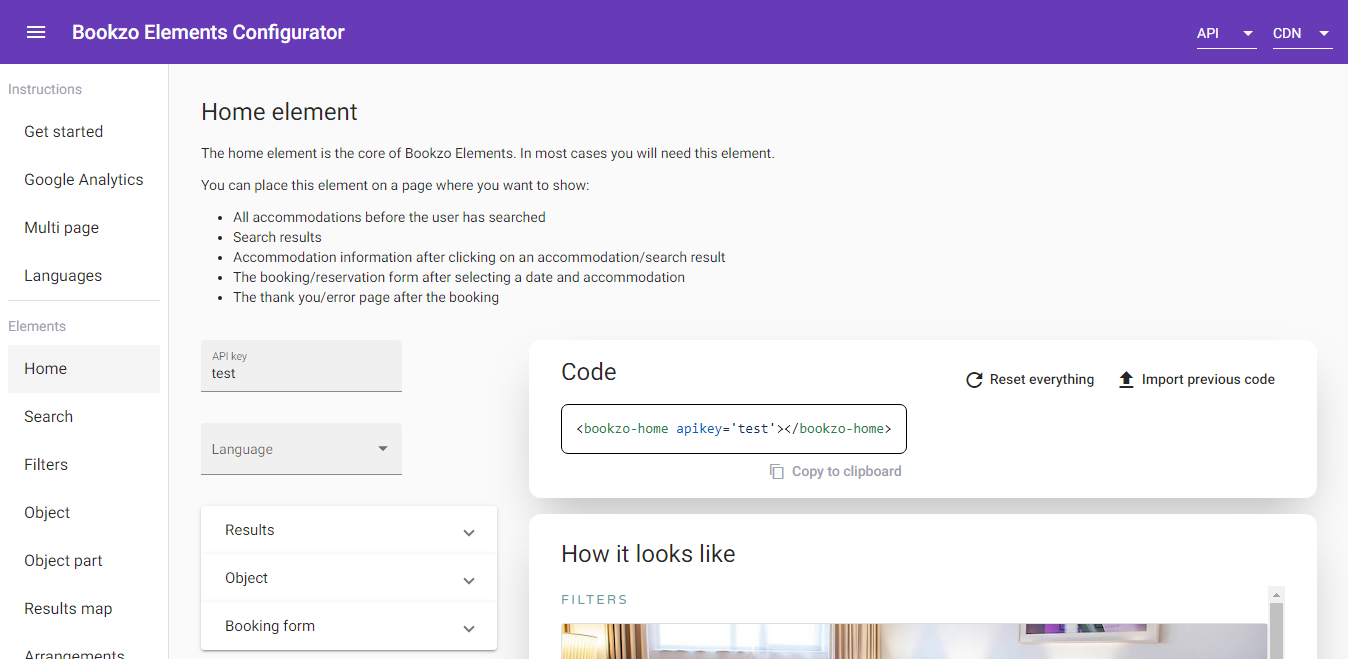Expand the Results panel

349,530
